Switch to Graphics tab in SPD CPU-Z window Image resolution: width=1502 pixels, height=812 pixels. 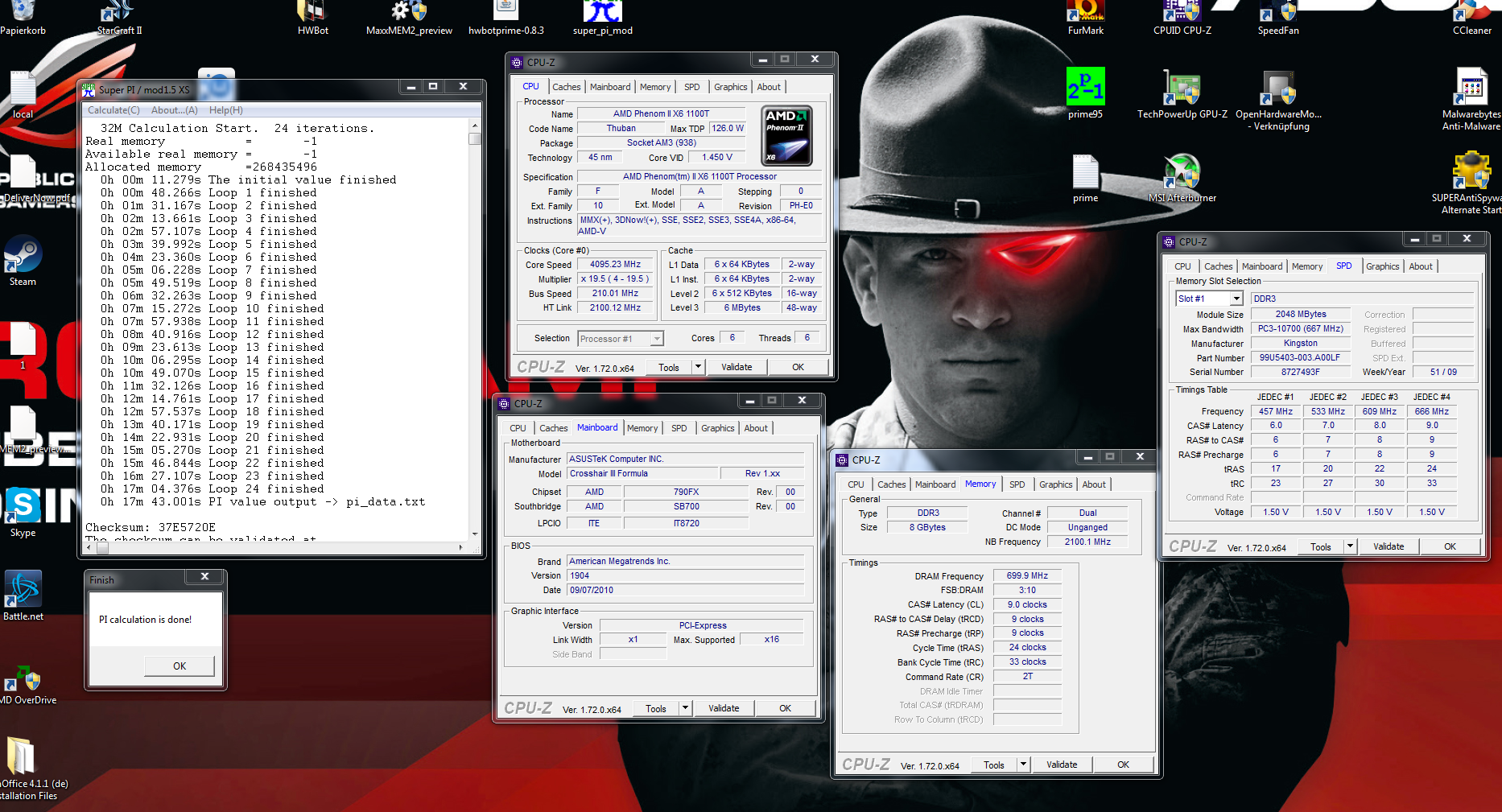tap(1382, 266)
